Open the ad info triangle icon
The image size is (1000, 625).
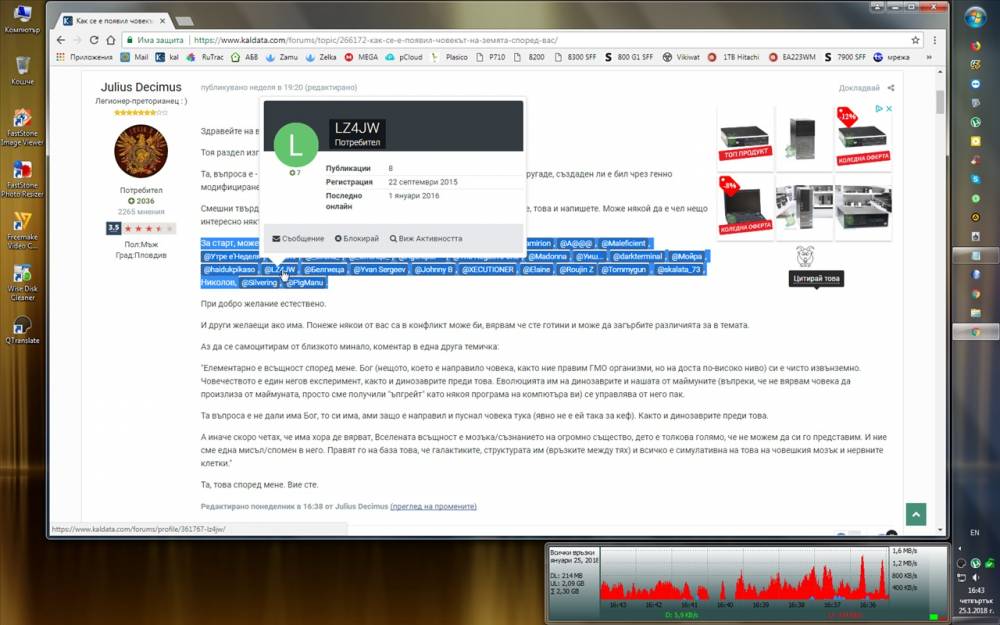click(878, 109)
